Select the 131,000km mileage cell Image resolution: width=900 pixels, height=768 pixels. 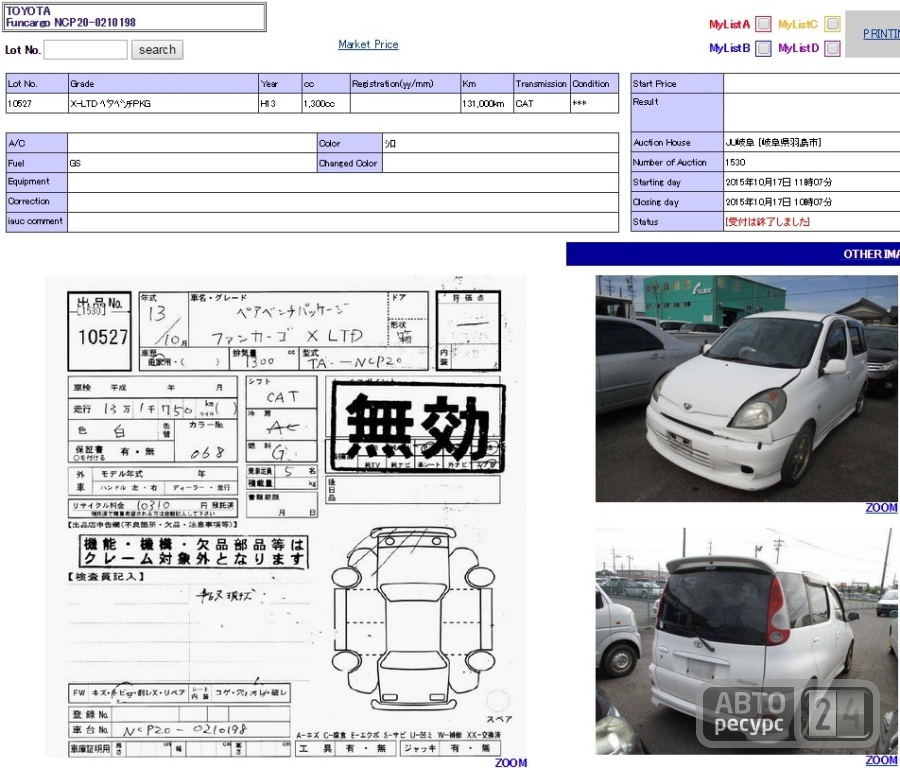[x=487, y=103]
